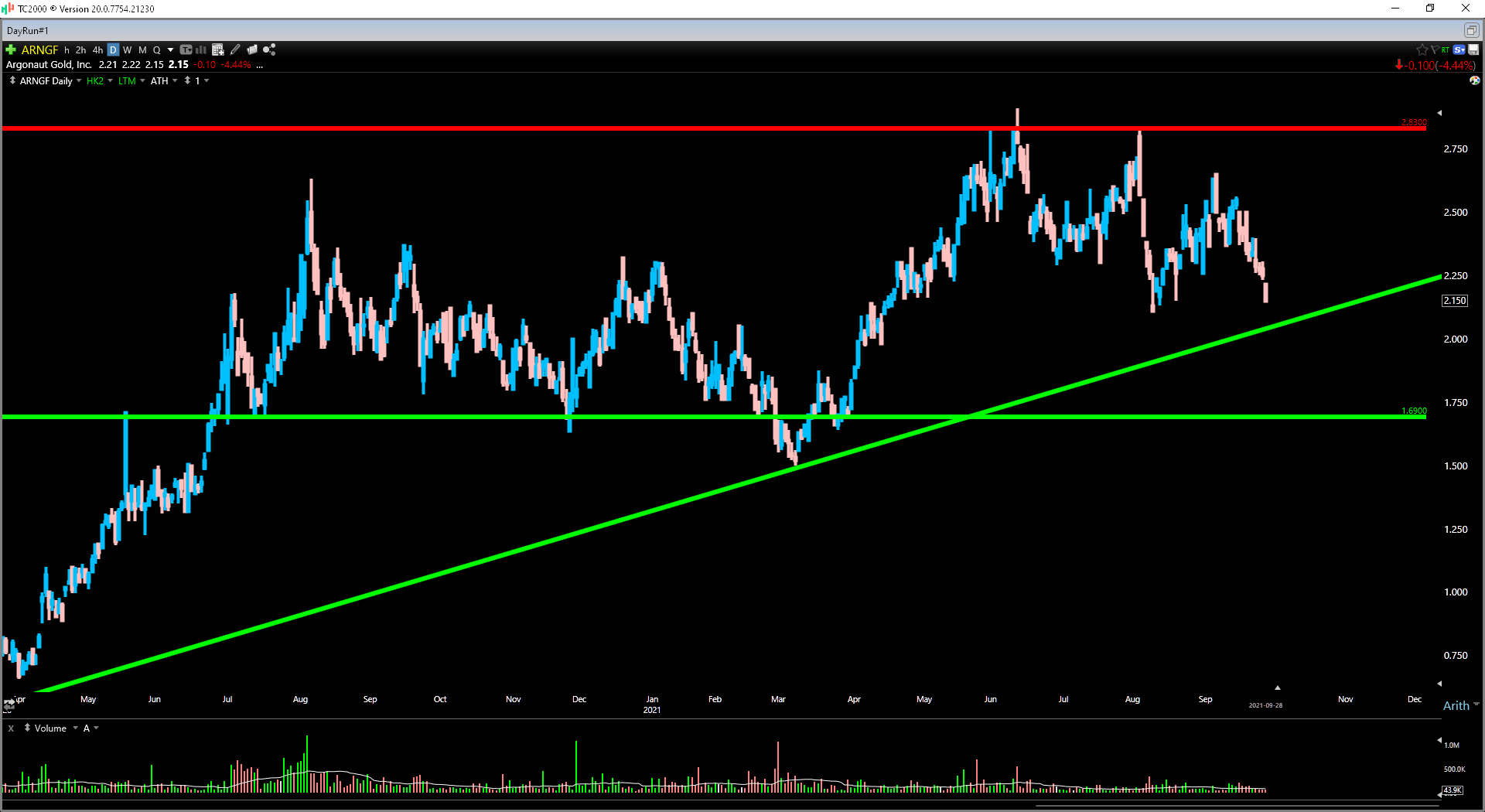Click the detach window icon on DayRun tab bar
Screen dimensions: 1485x812
[1471, 30]
